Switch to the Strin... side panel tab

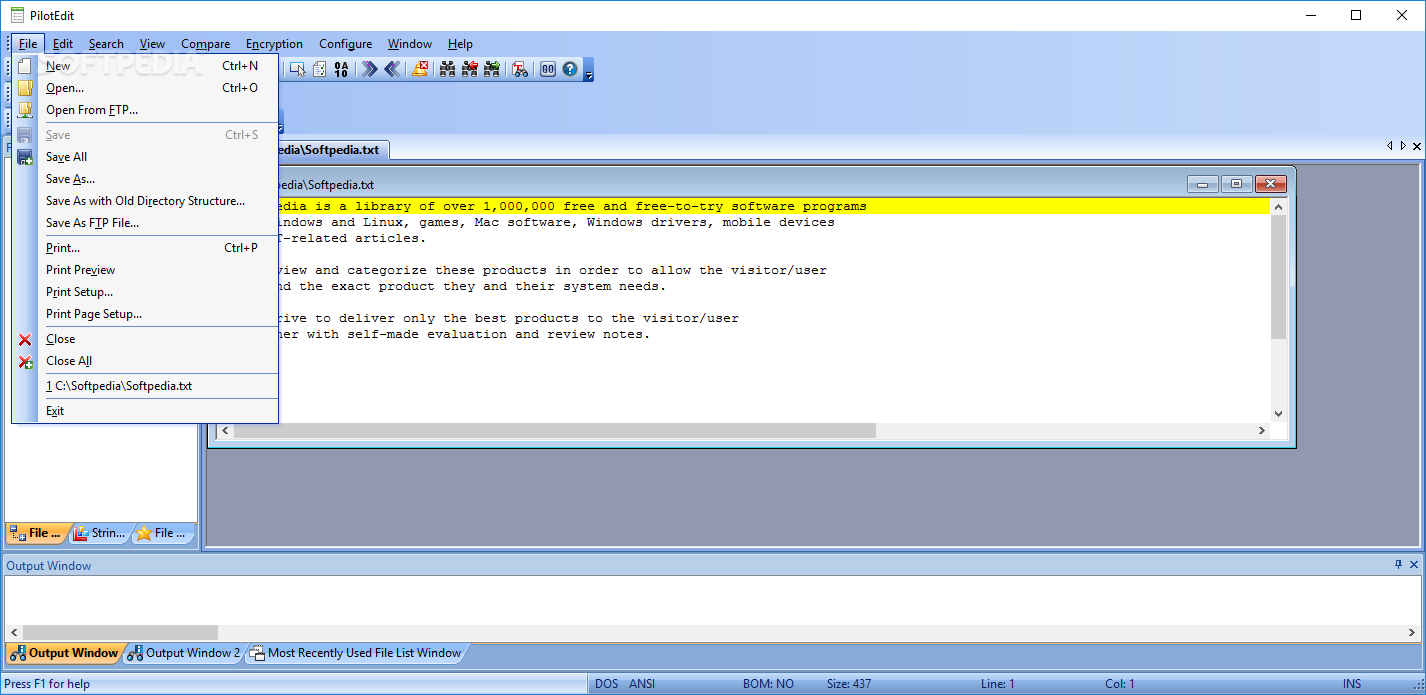100,533
